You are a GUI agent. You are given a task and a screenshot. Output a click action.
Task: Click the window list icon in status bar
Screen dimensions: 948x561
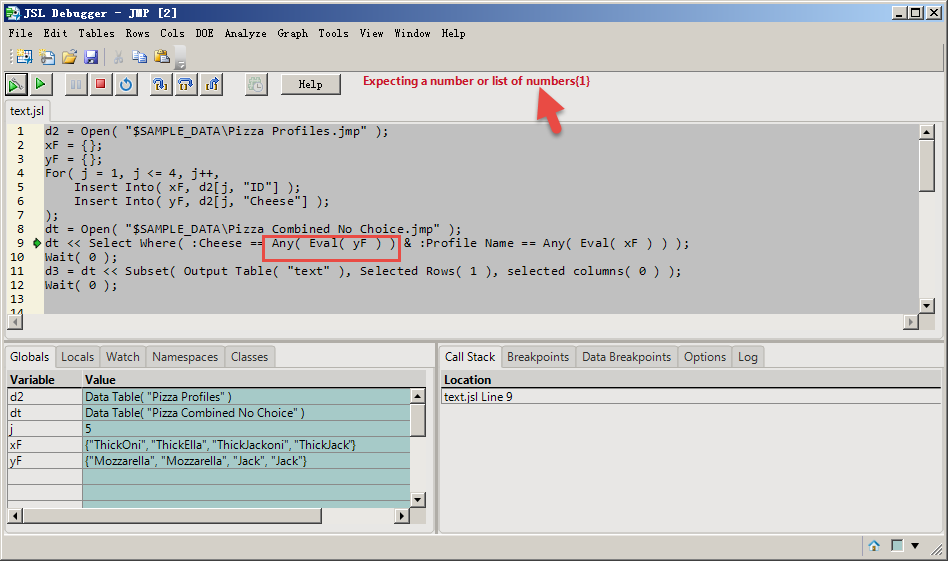(897, 546)
